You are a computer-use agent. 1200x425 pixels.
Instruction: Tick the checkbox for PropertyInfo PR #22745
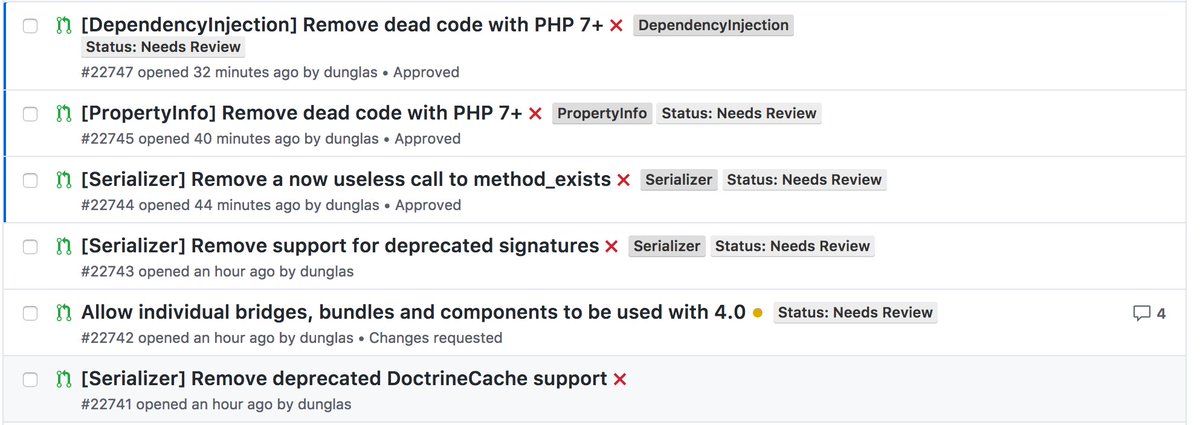(x=31, y=114)
